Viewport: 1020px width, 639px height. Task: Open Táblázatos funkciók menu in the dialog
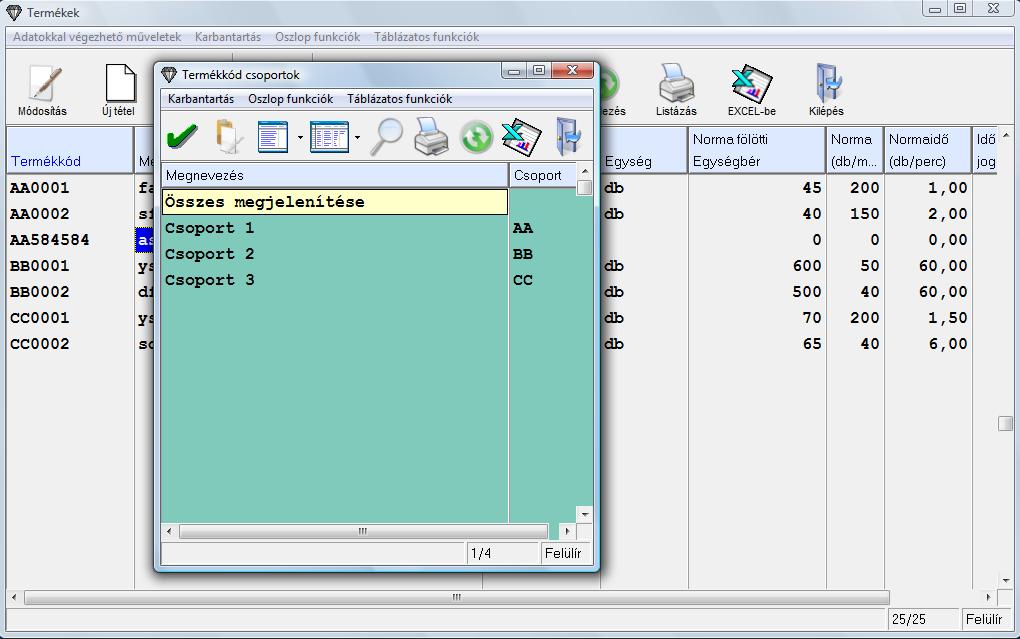click(x=399, y=99)
